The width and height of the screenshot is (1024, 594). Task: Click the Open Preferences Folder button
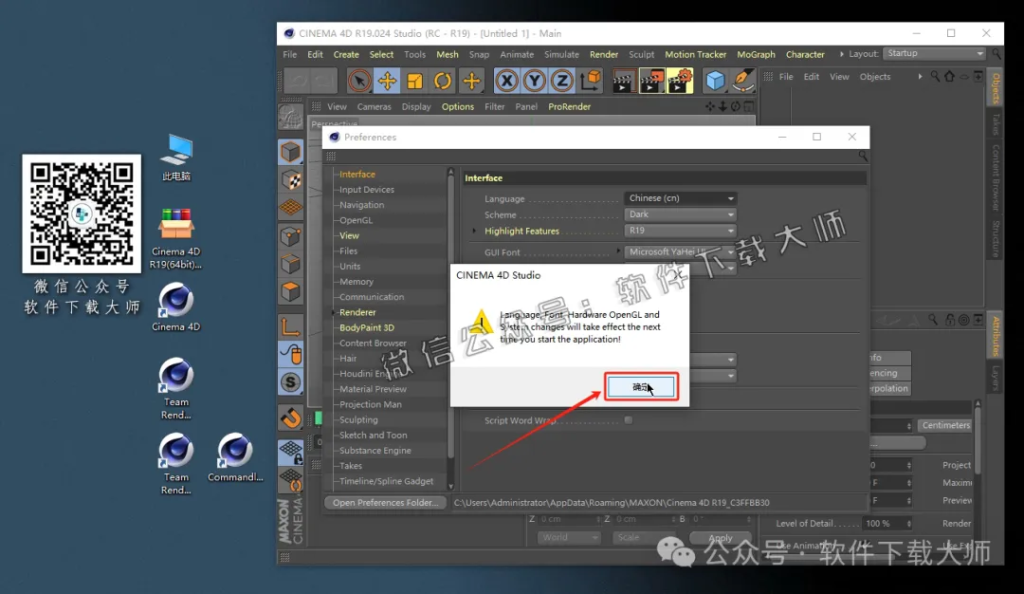(x=384, y=502)
